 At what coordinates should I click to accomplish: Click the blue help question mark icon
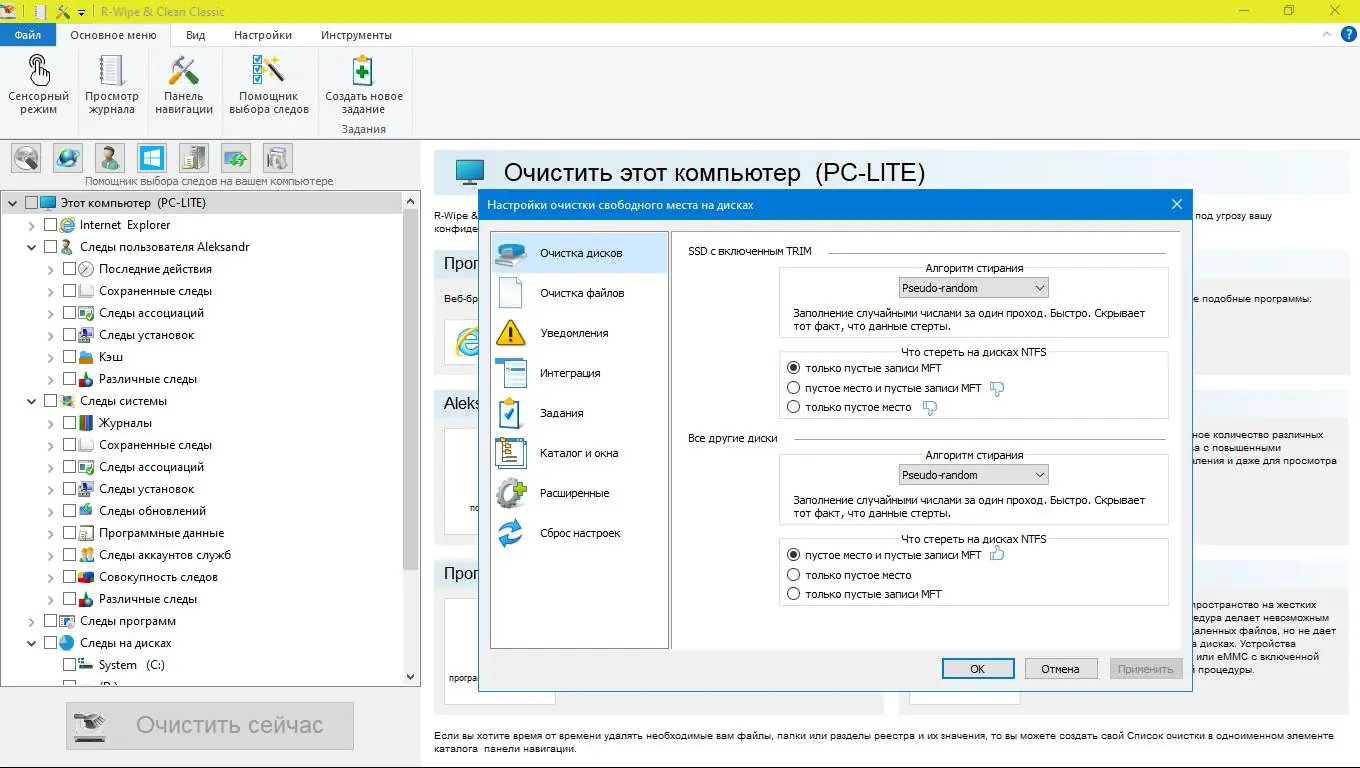pos(1349,33)
